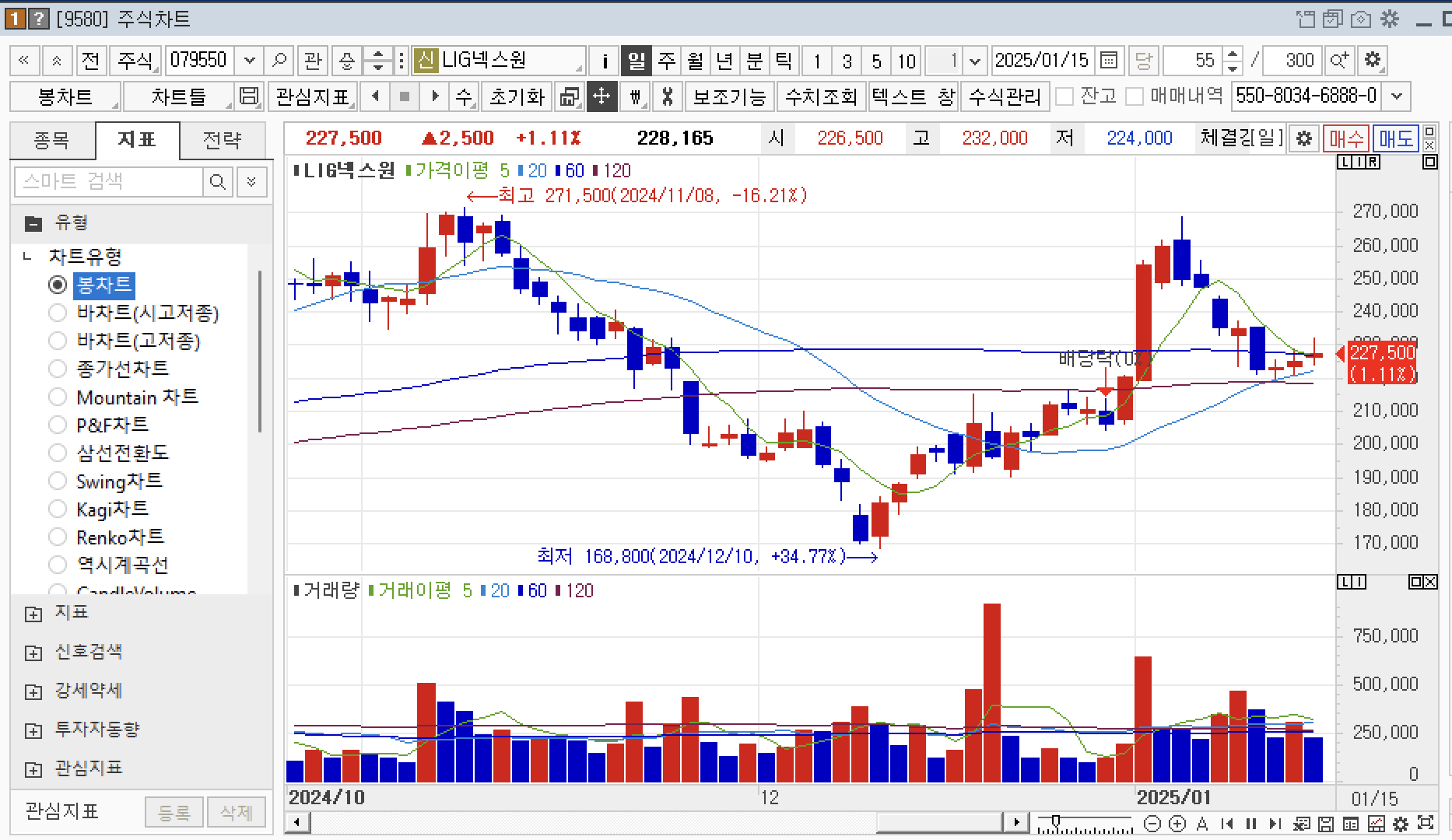Screen dimensions: 1452x840
Task: Click the 초기화 reset button
Action: click(x=516, y=96)
